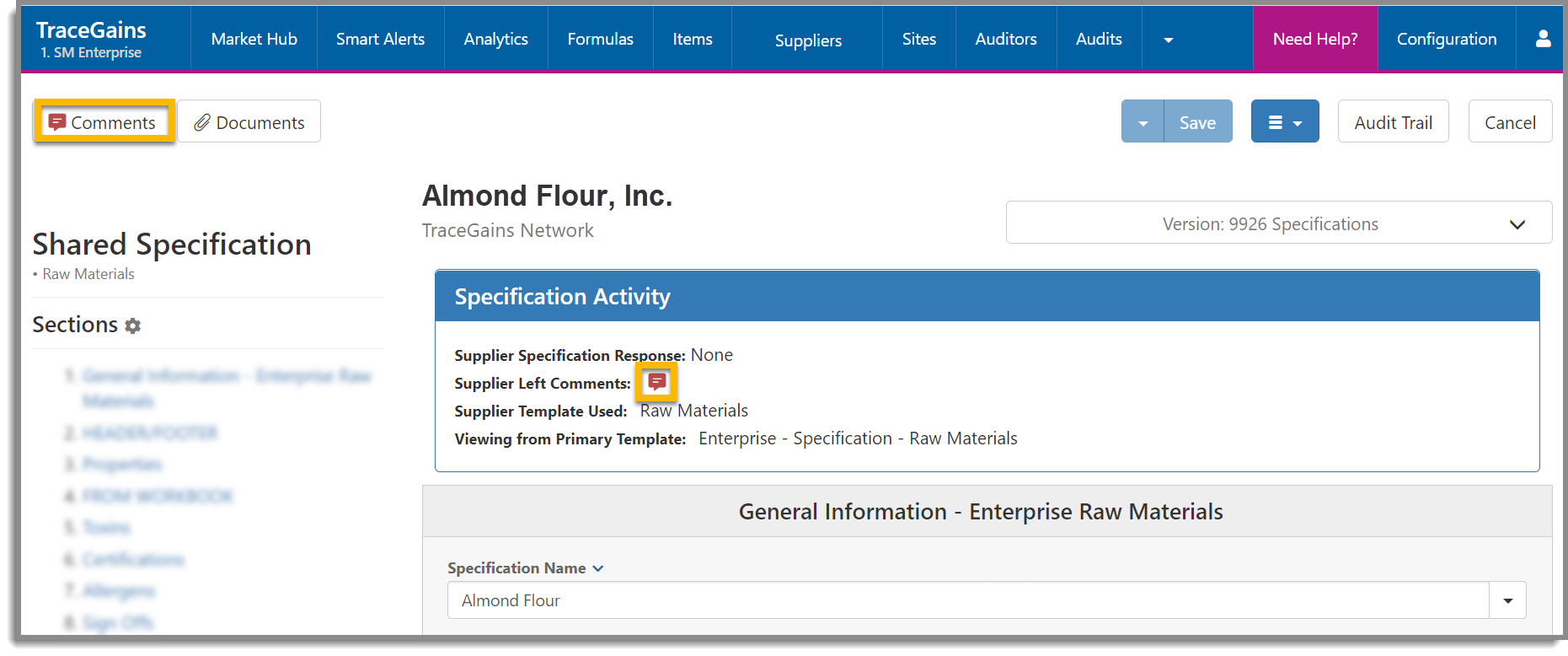Click the 'TraceGains Network' subtitle text
Image resolution: width=1568 pixels, height=656 pixels.
(x=507, y=230)
